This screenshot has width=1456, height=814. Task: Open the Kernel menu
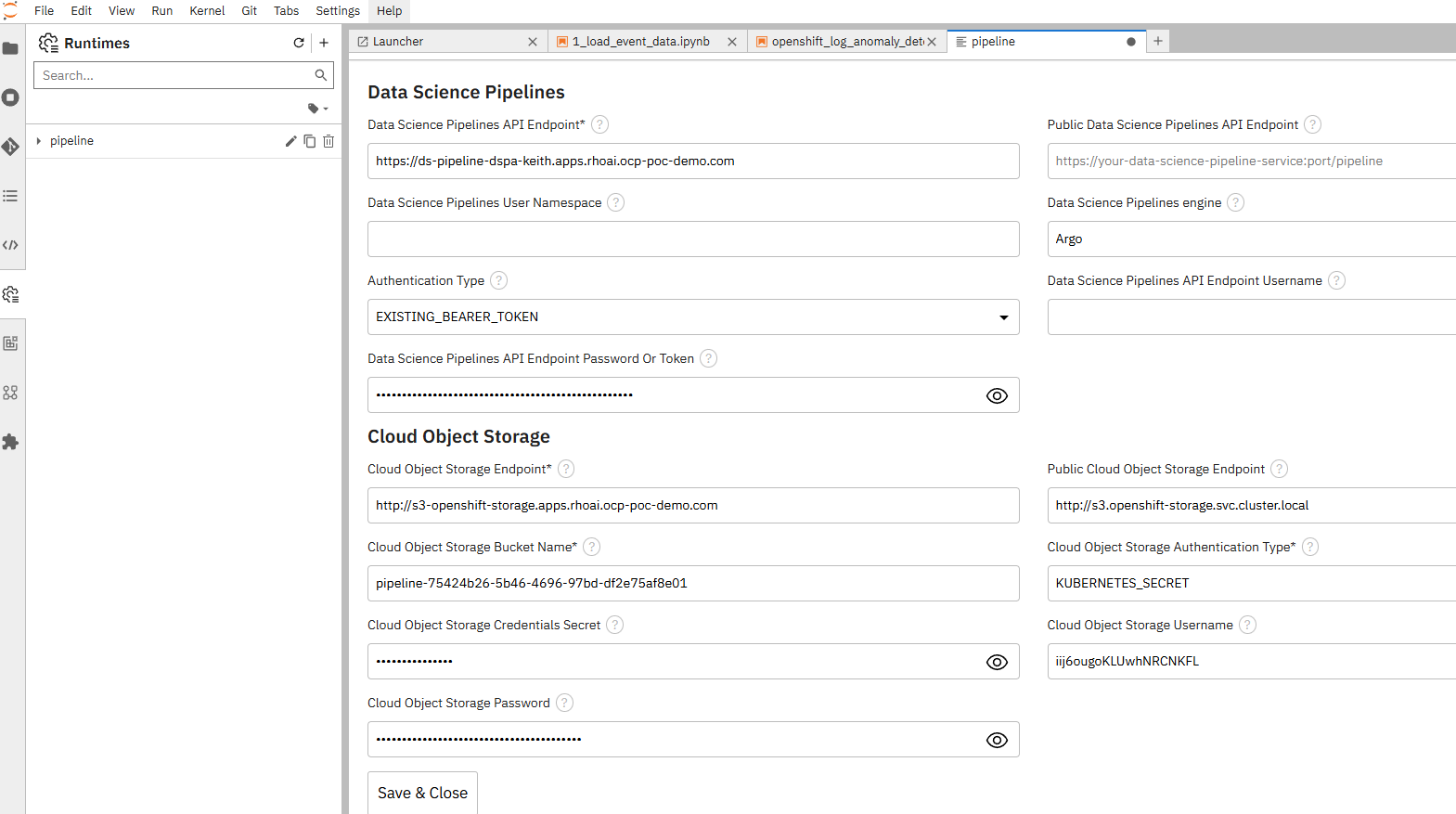tap(207, 11)
